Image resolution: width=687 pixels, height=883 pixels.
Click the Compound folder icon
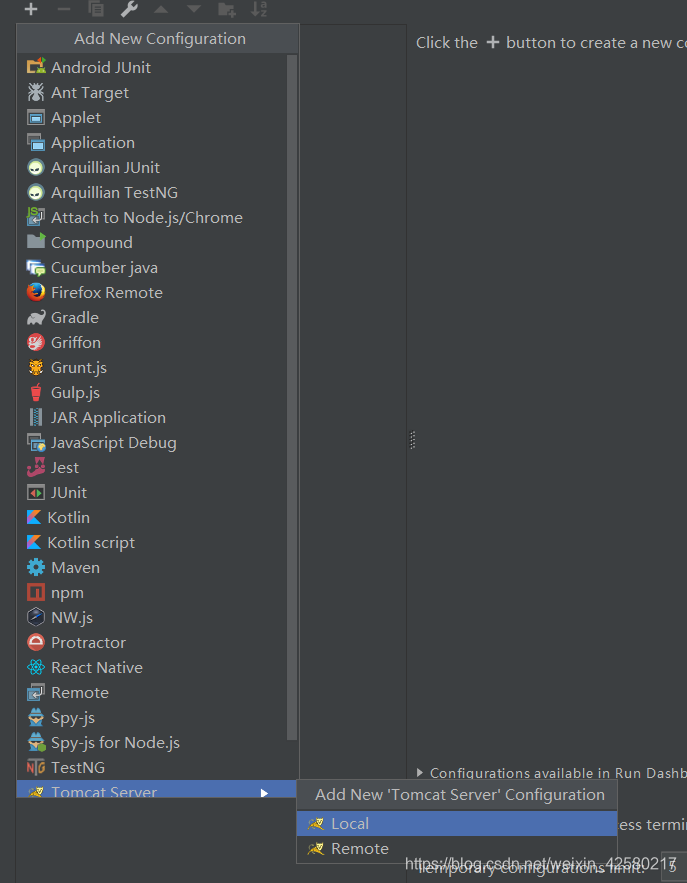pos(36,242)
